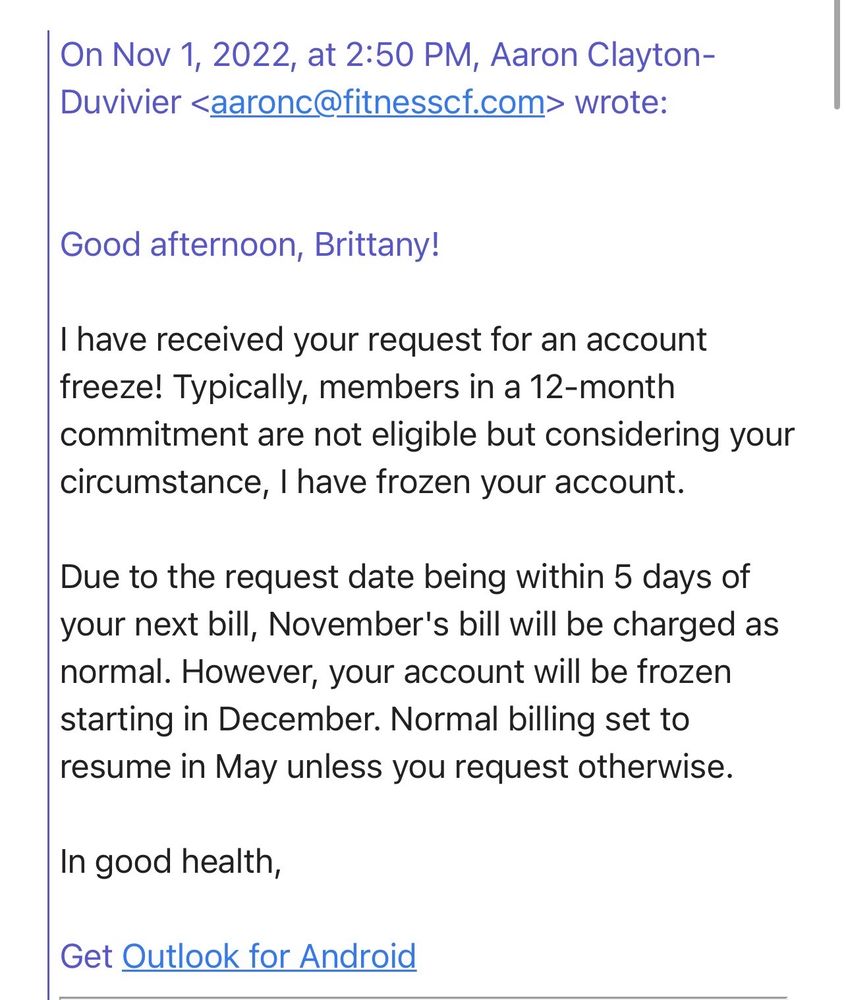
Task: Click the name "Aaron Clayton-" in header
Action: click(x=602, y=55)
